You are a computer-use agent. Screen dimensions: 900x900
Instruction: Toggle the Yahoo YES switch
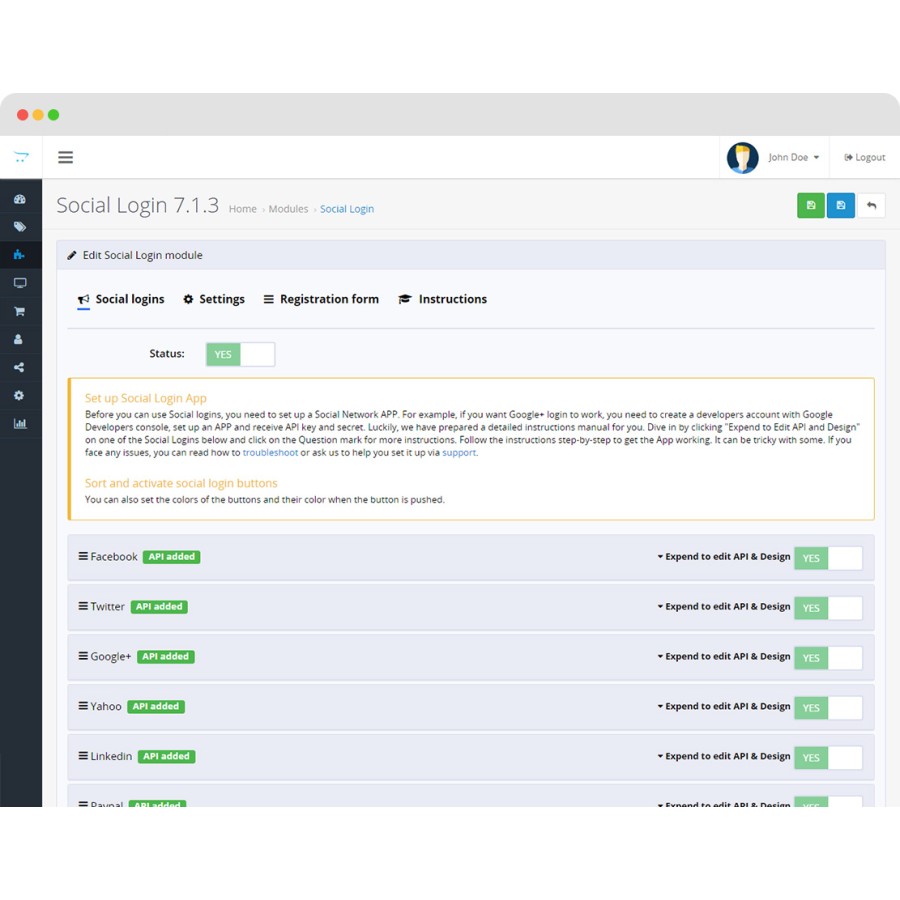pyautogui.click(x=828, y=708)
